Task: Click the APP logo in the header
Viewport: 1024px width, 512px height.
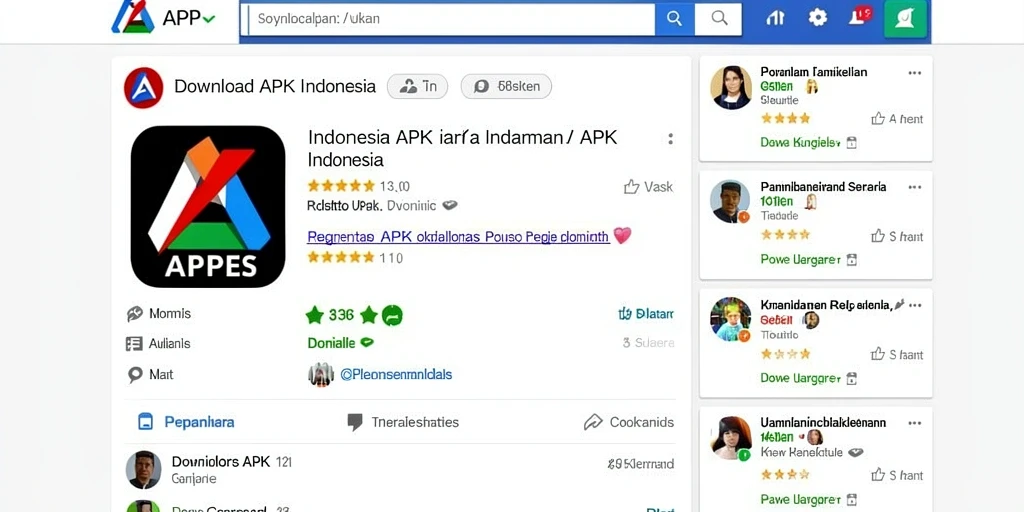Action: (133, 17)
